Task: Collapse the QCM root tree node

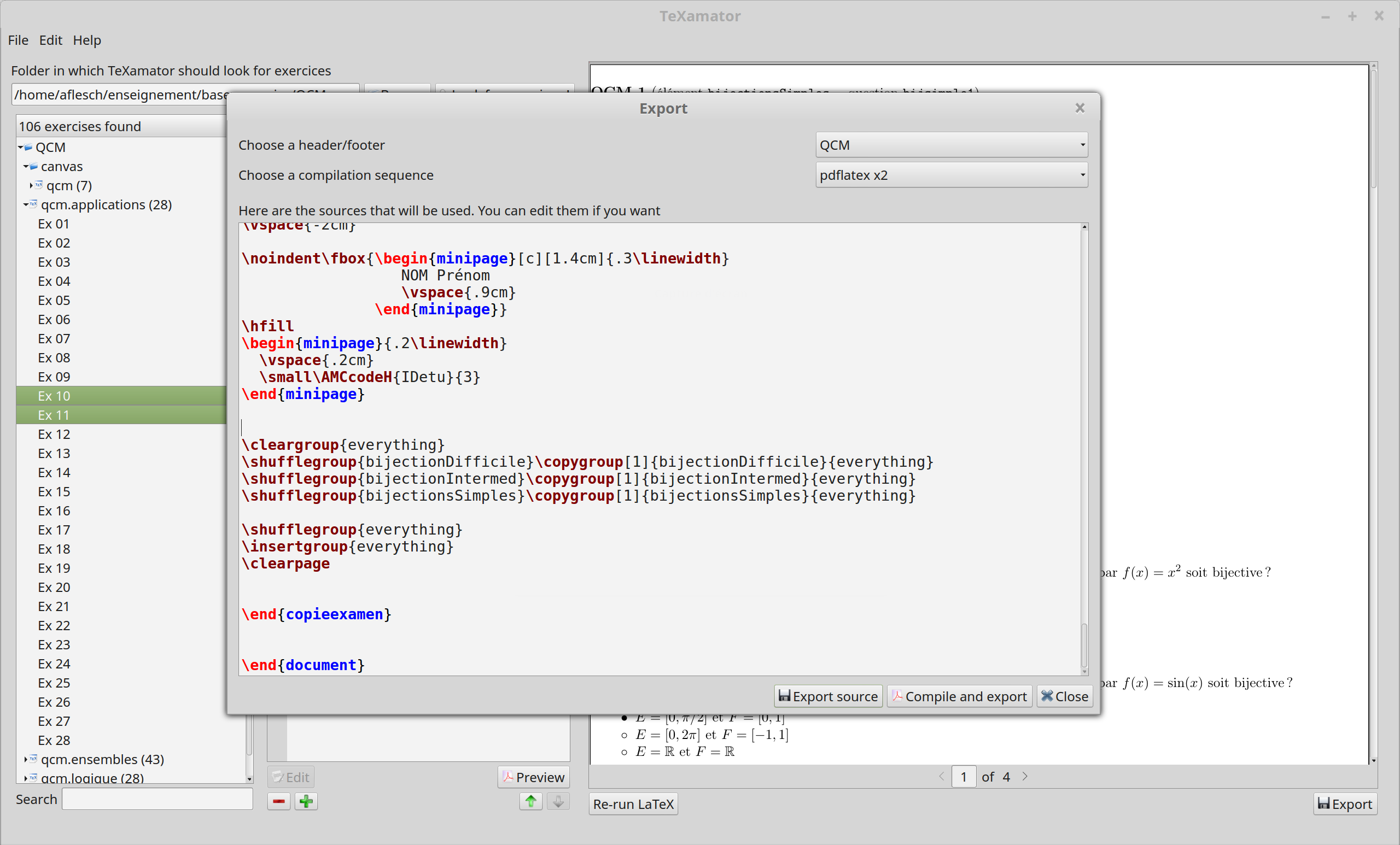Action: (21, 147)
